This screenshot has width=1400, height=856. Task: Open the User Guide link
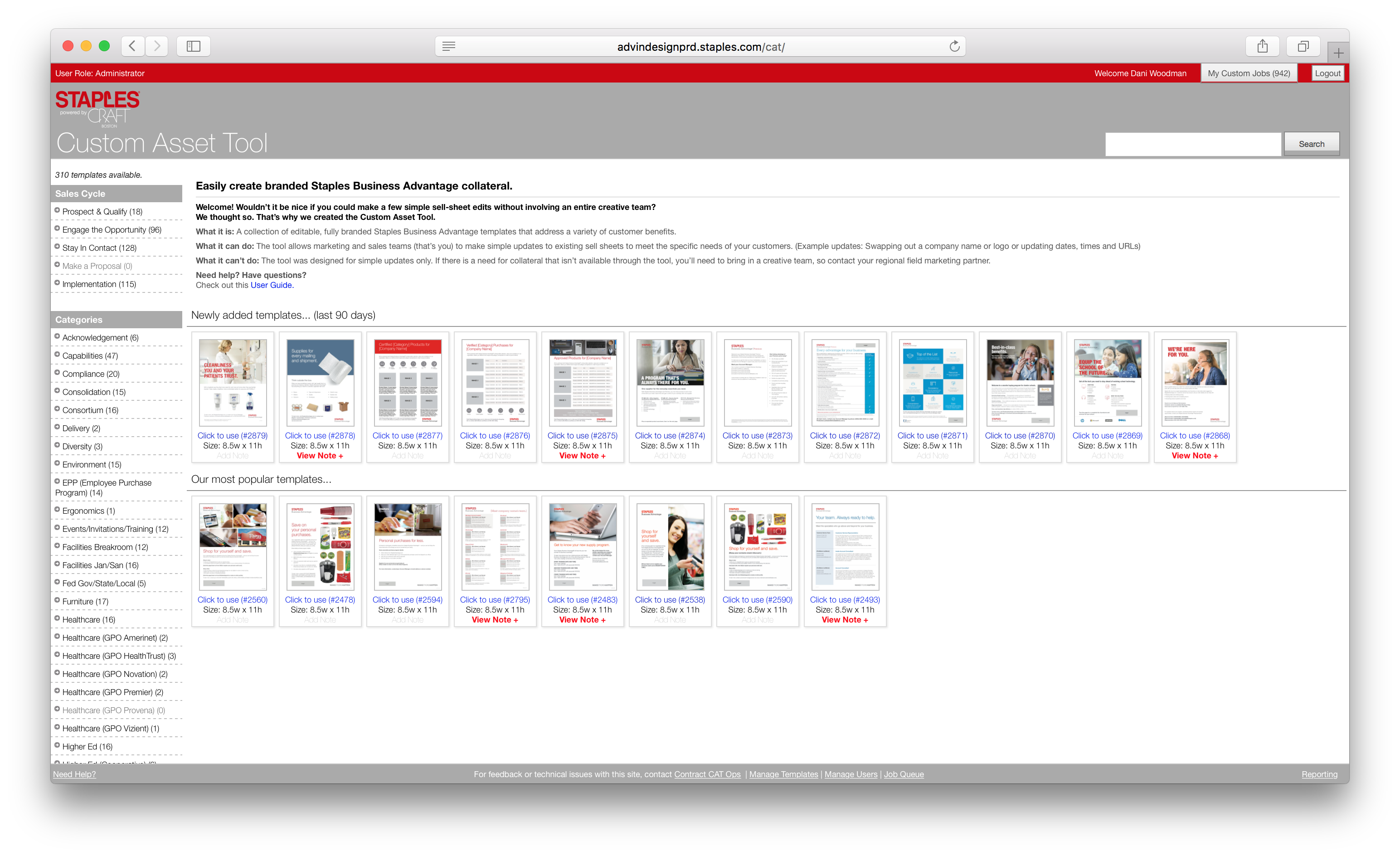tap(271, 285)
